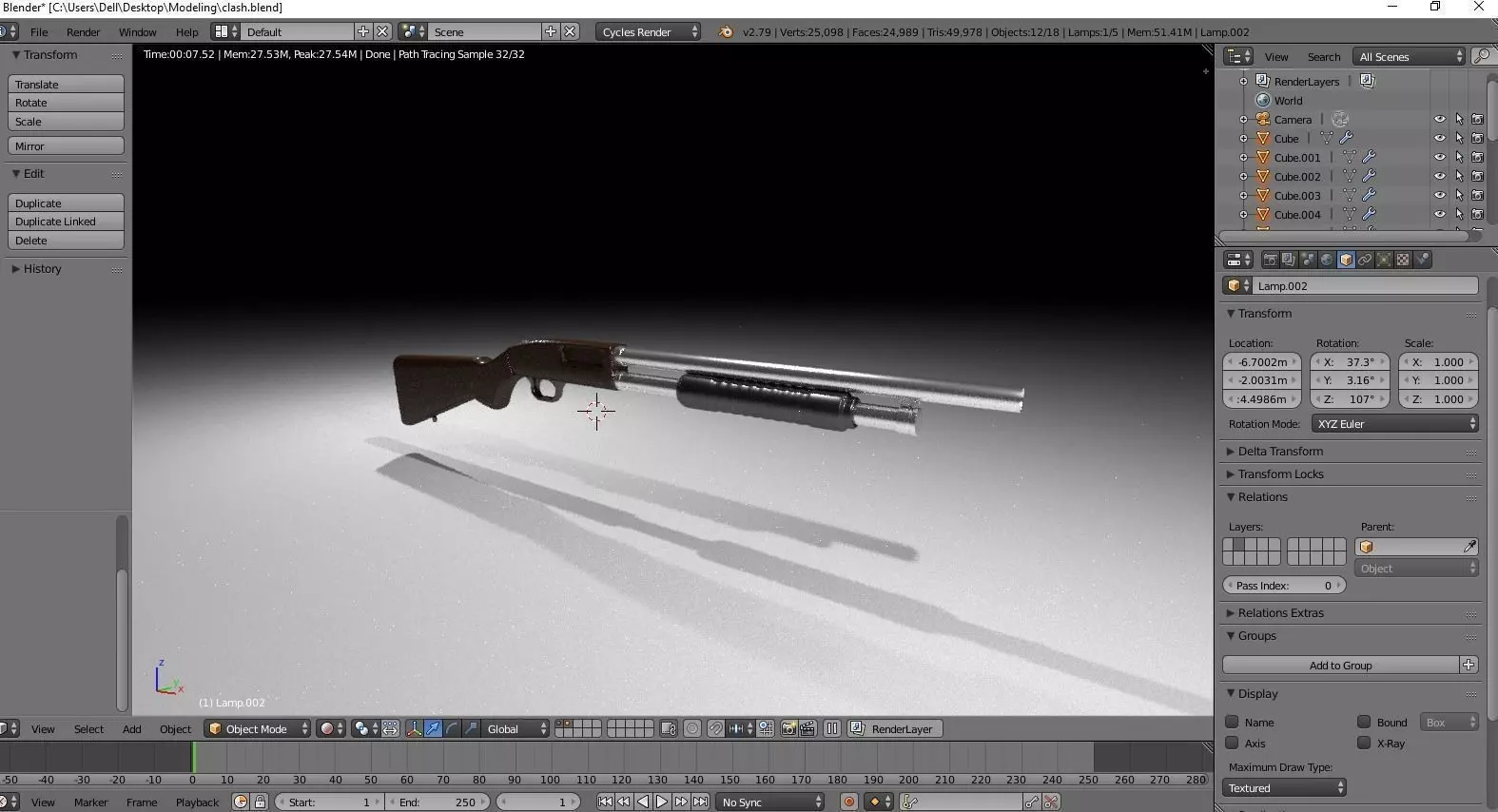Open the File menu
The height and width of the screenshot is (812, 1498).
(x=39, y=31)
